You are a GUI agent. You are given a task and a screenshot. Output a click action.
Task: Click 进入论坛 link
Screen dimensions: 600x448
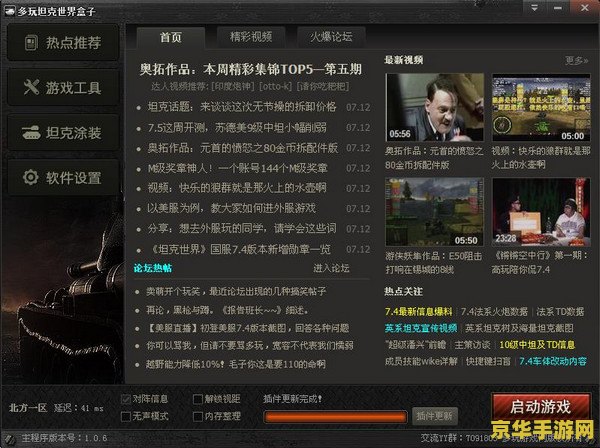click(331, 268)
